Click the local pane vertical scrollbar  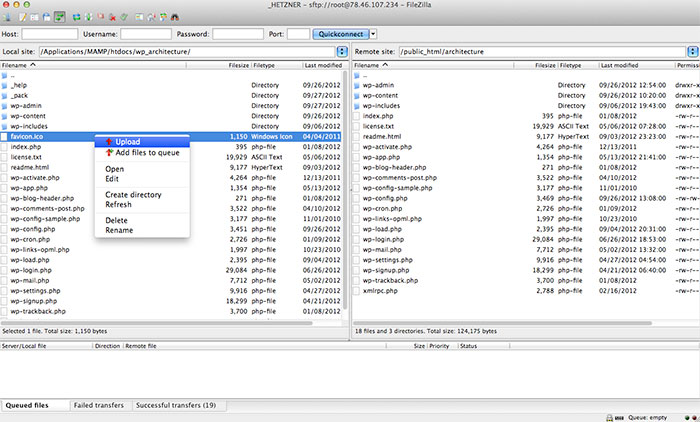point(345,190)
